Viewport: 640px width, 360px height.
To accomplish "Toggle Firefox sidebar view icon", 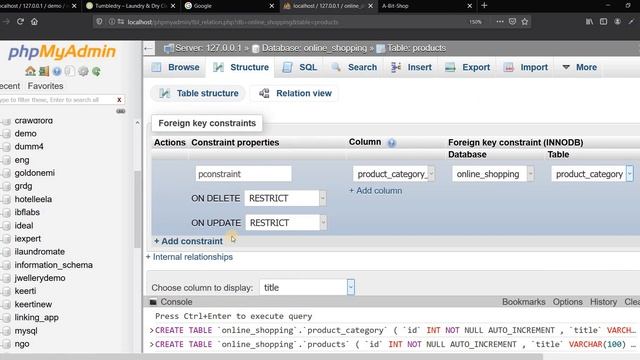I will click(603, 22).
